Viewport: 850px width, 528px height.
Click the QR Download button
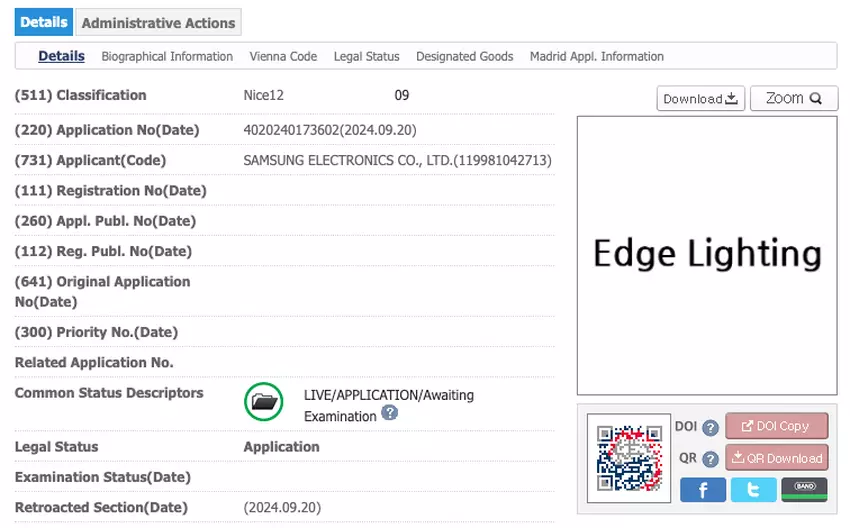click(x=777, y=458)
